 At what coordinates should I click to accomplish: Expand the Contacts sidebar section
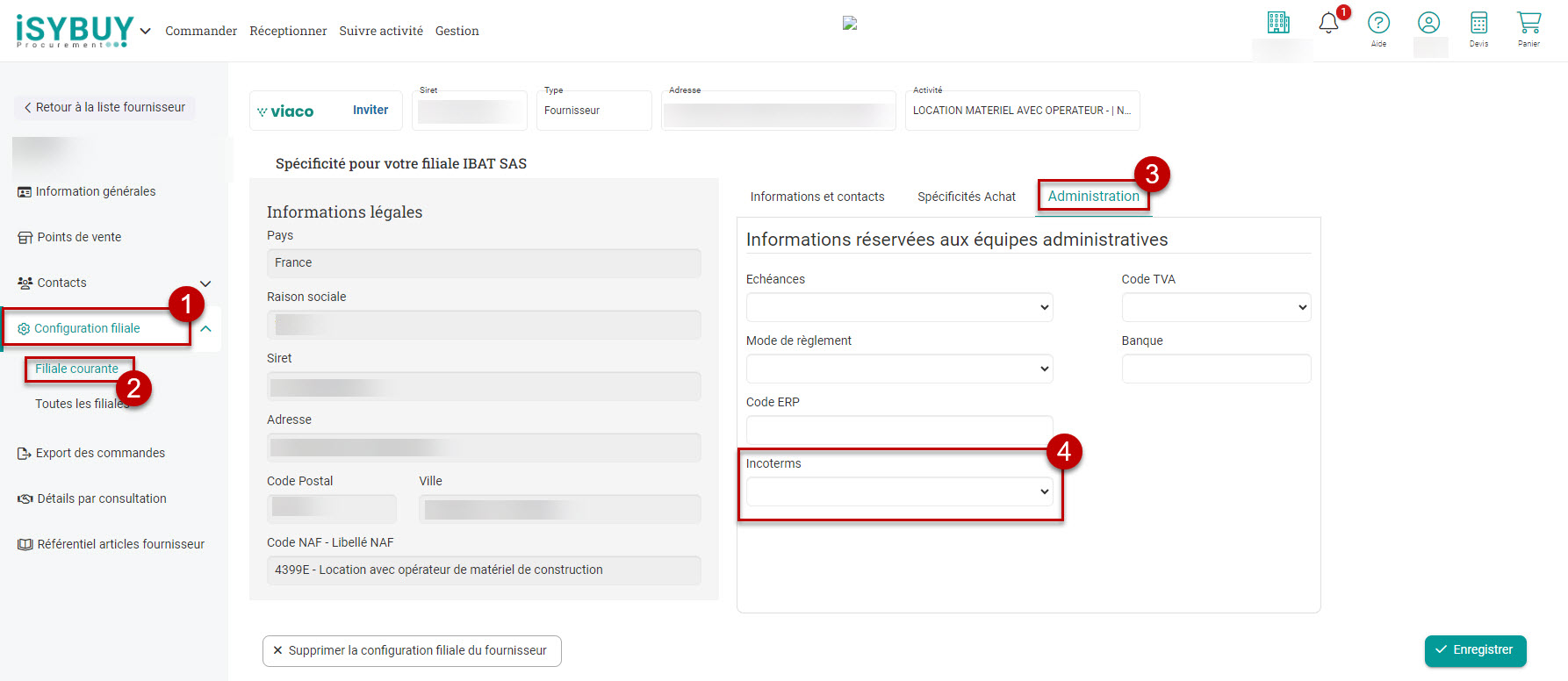click(205, 283)
